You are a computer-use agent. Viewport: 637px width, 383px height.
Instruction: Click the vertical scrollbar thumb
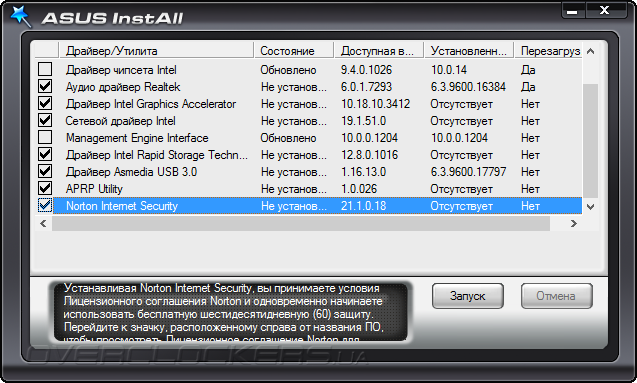pyautogui.click(x=591, y=141)
